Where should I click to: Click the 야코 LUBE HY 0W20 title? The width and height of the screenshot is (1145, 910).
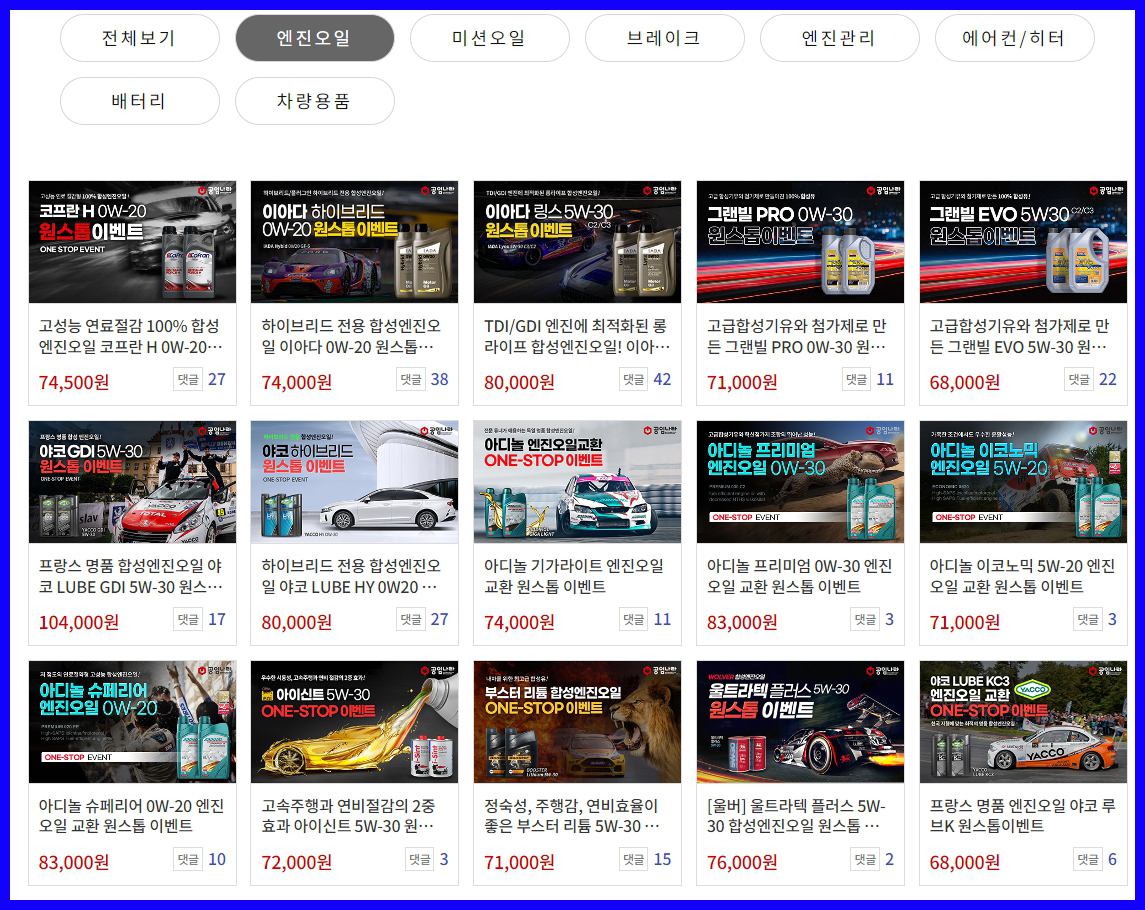click(351, 576)
